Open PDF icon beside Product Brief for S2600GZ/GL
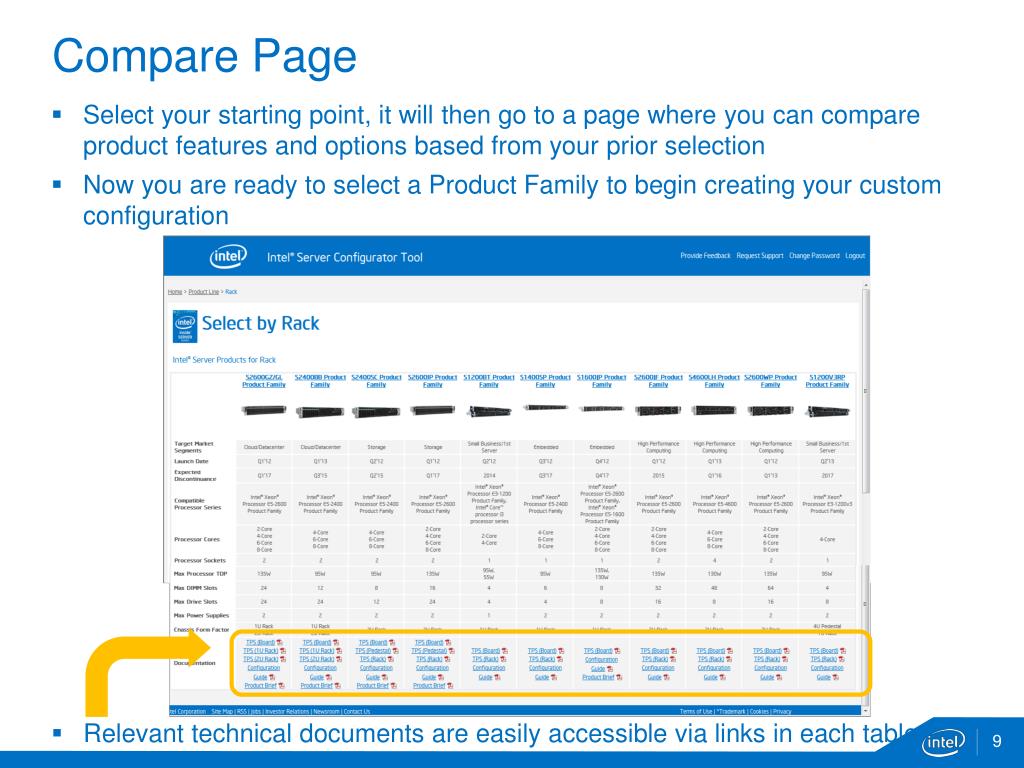The width and height of the screenshot is (1024, 768). coord(281,686)
